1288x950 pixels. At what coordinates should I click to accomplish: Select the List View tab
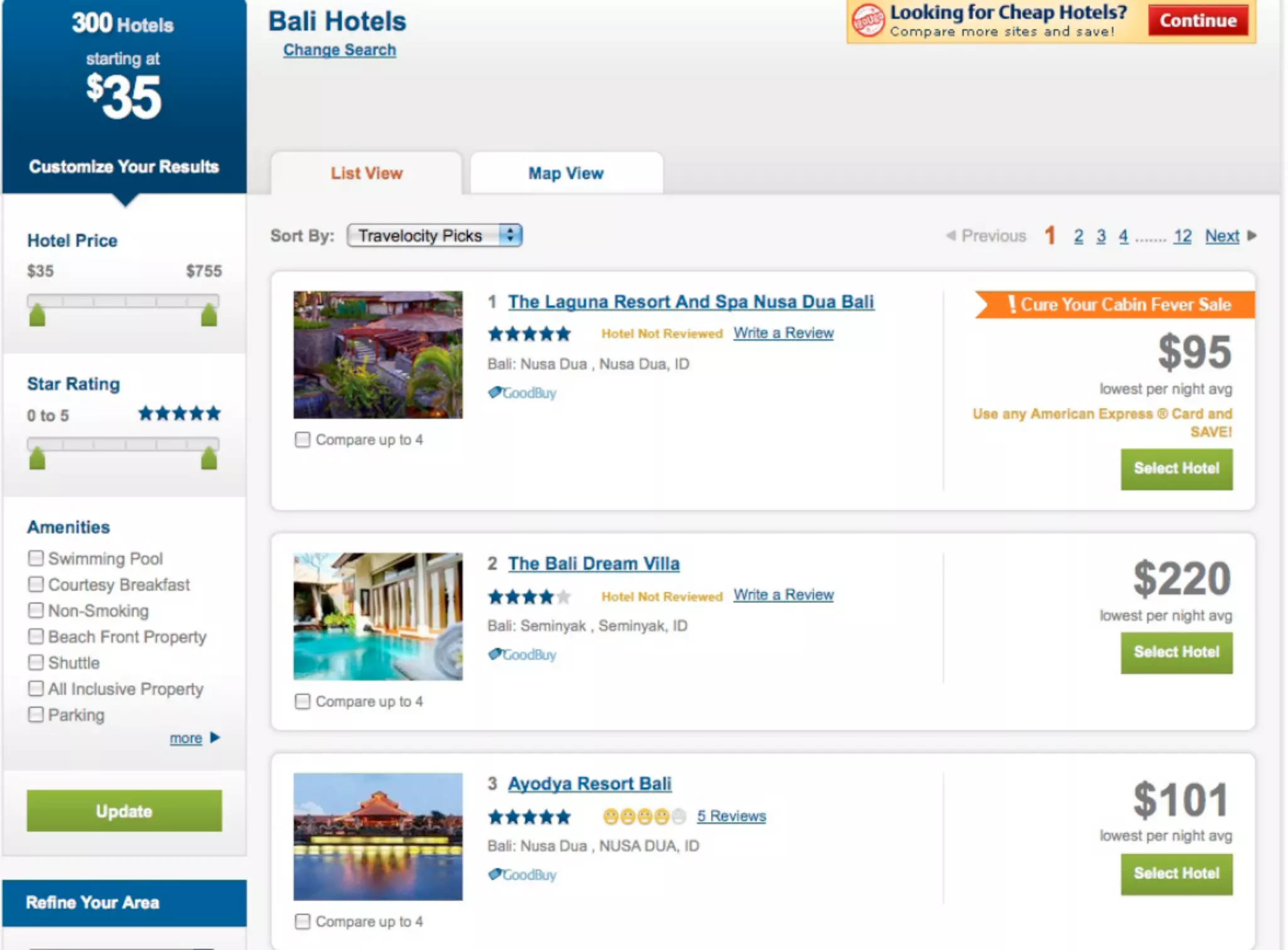367,174
